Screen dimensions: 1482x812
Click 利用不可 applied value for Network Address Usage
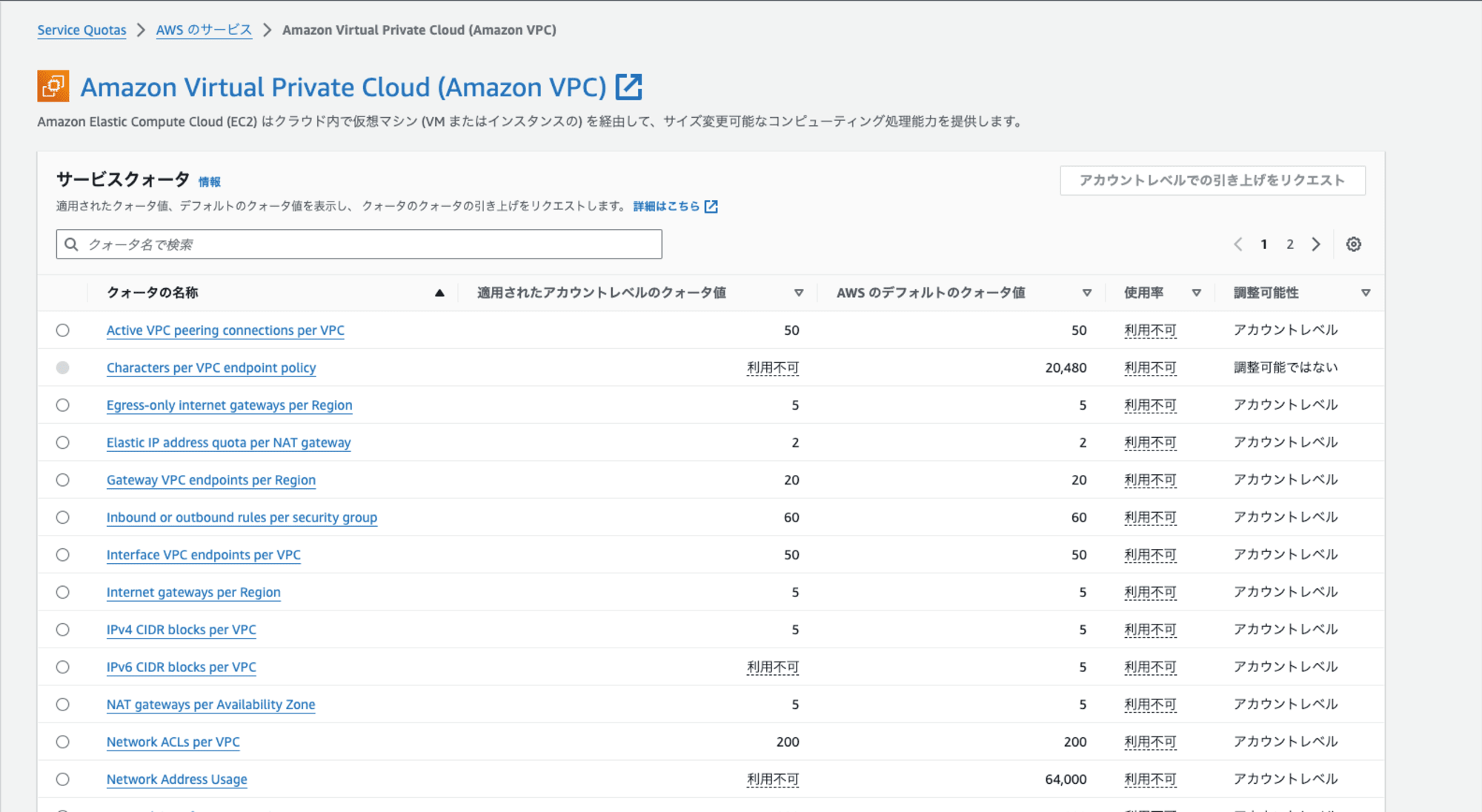point(773,779)
